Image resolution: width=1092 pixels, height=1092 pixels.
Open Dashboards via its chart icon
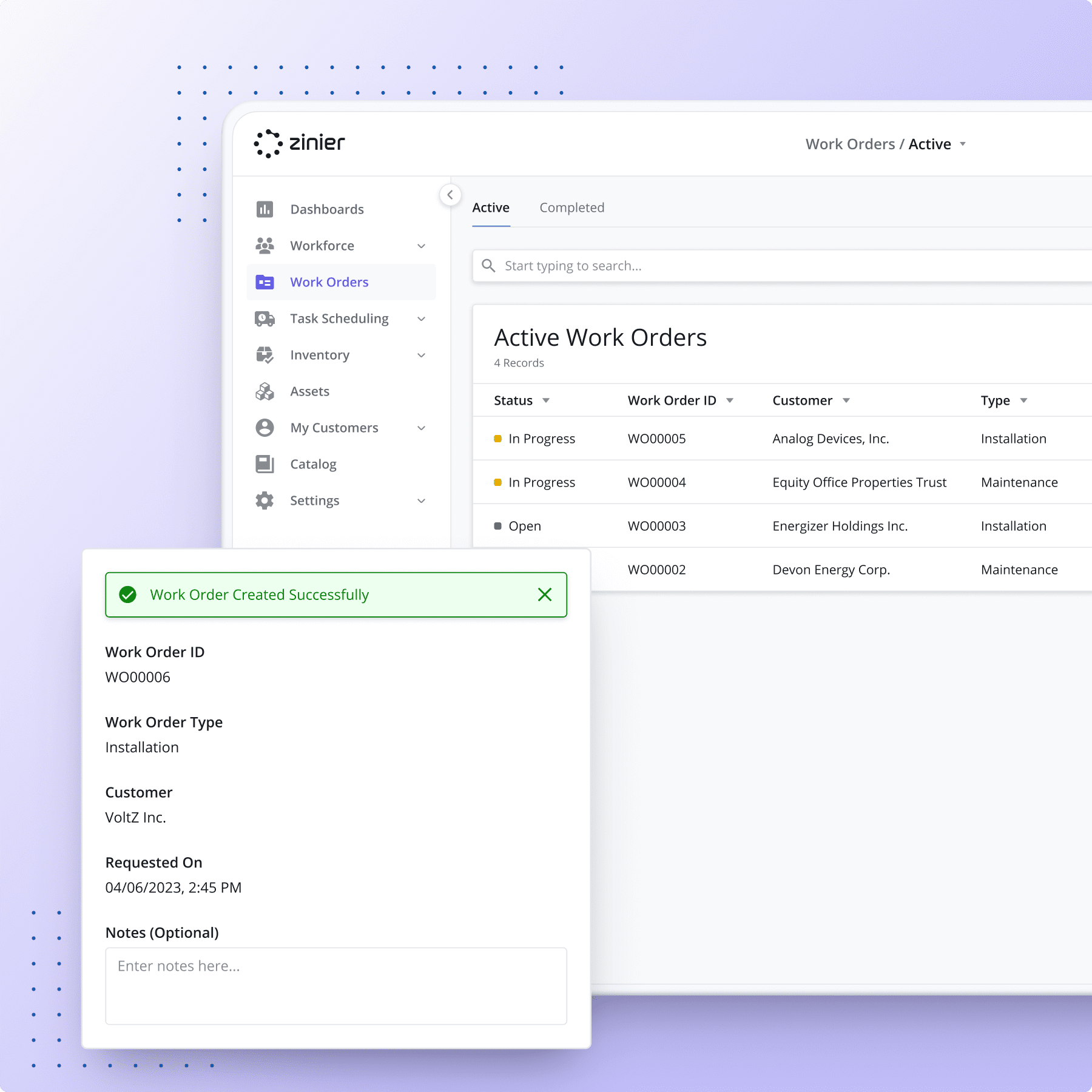tap(265, 209)
